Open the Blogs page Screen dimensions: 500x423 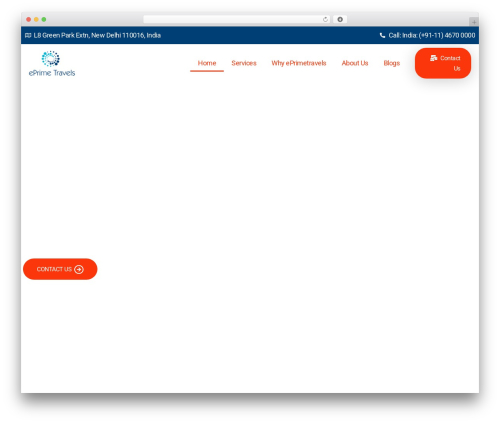(x=392, y=63)
